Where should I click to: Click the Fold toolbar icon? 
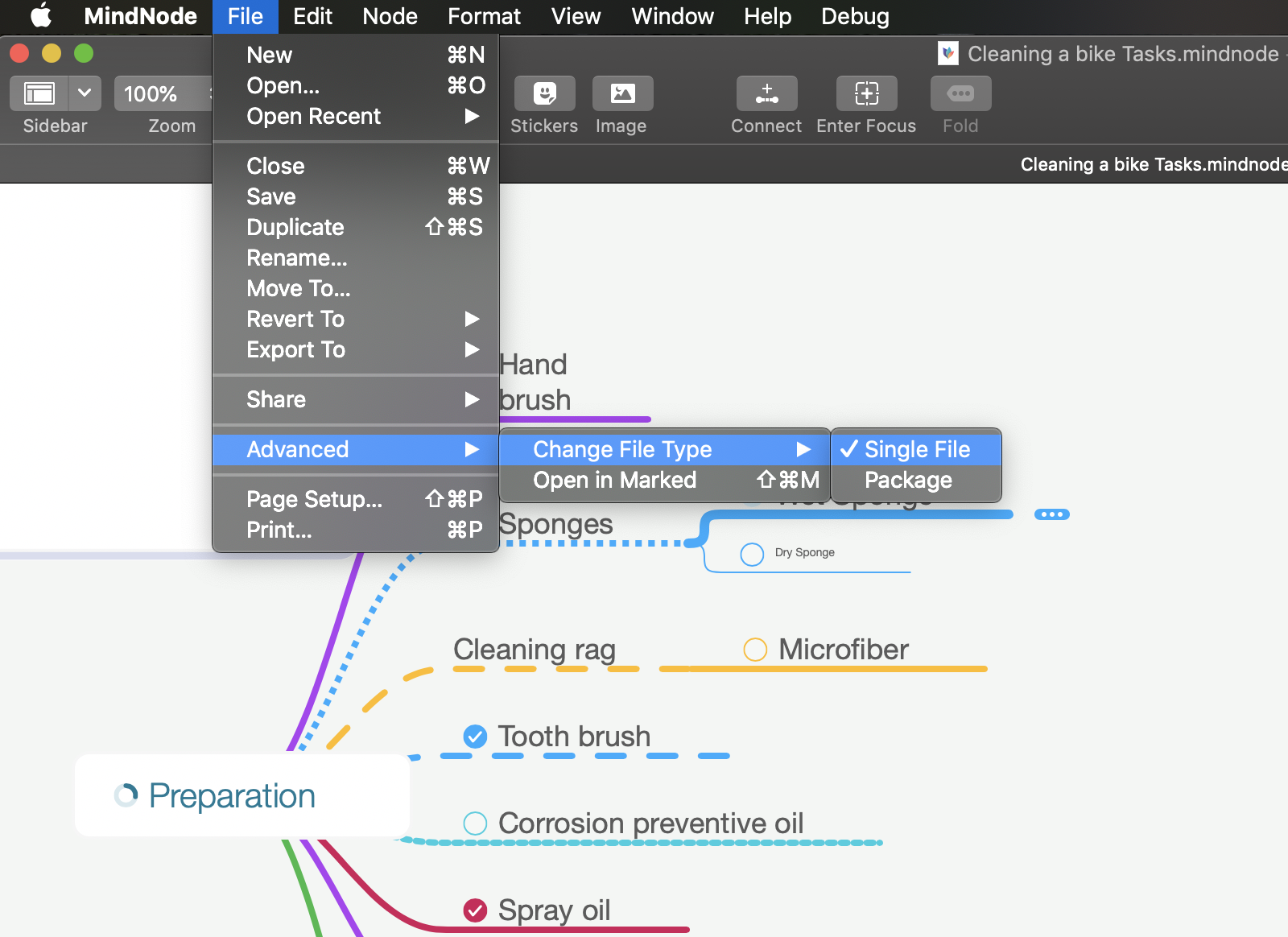click(960, 93)
